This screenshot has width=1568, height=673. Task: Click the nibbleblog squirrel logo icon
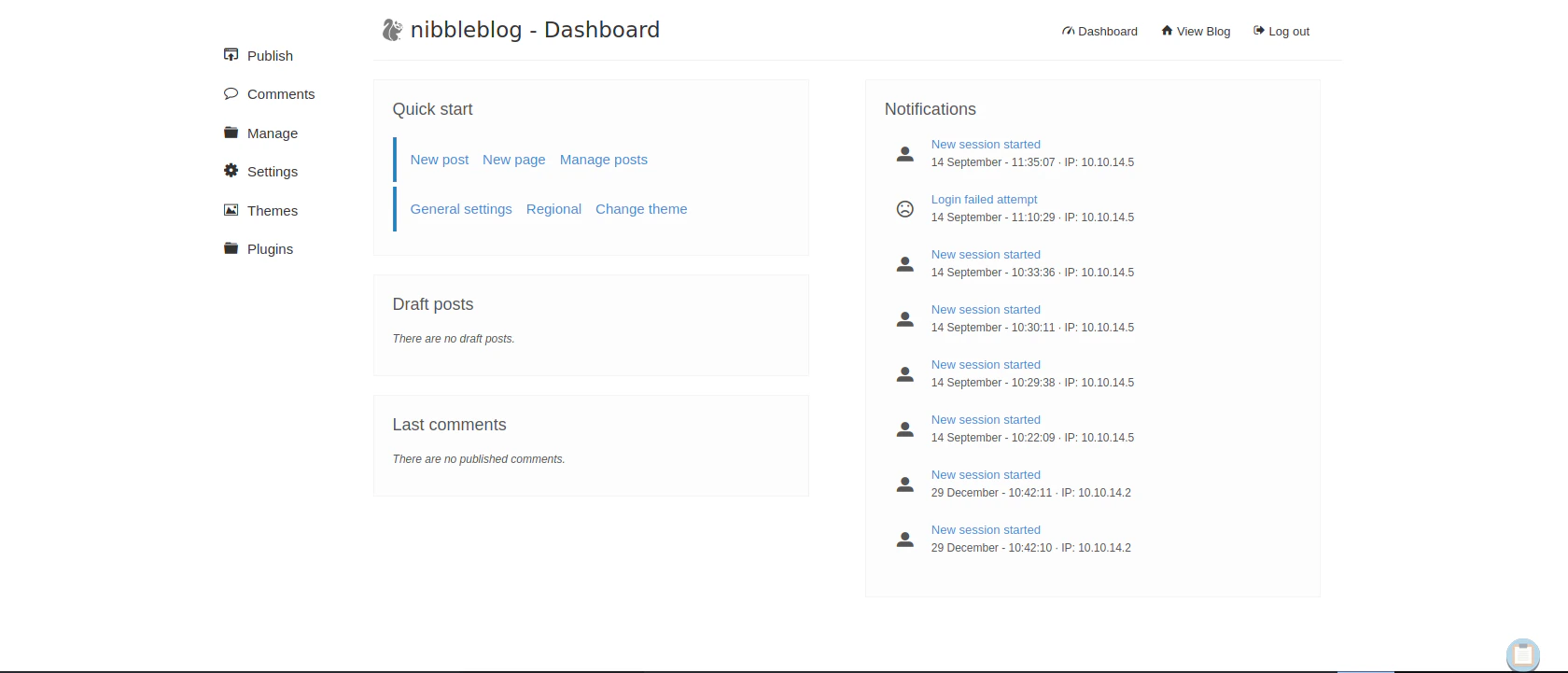click(392, 30)
